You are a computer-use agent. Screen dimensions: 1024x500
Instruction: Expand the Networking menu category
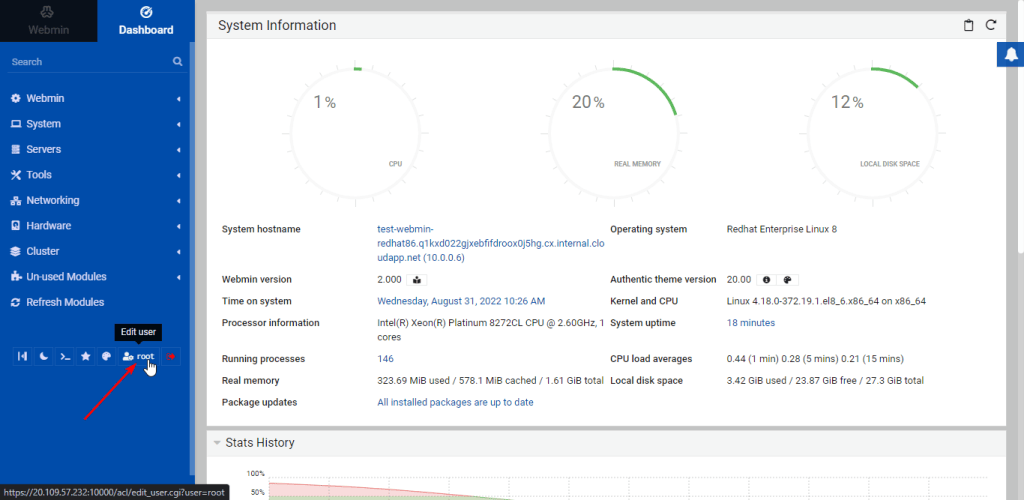point(96,200)
